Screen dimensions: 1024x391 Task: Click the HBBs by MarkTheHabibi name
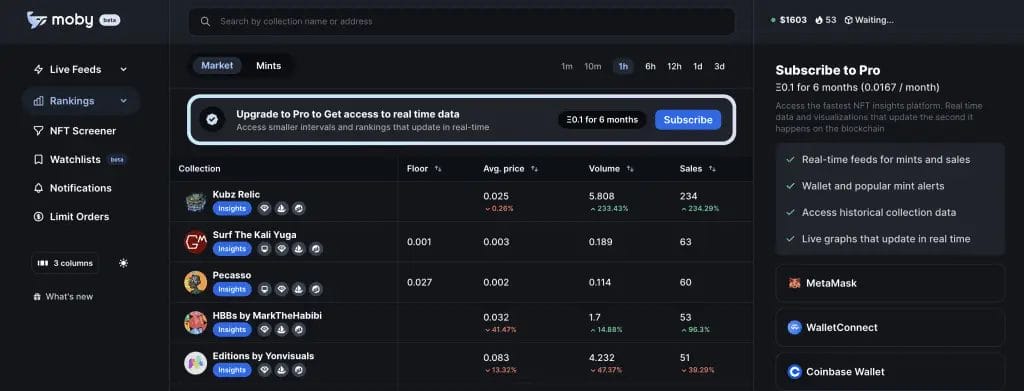point(267,315)
